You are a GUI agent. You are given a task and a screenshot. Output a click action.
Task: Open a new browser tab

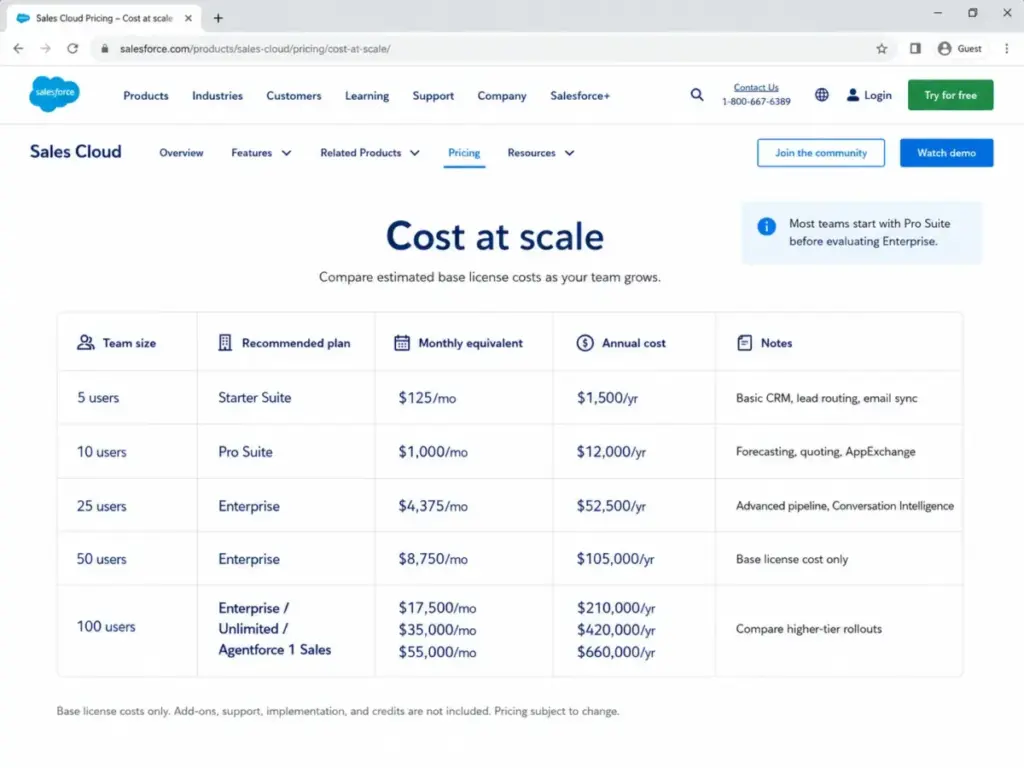(218, 18)
